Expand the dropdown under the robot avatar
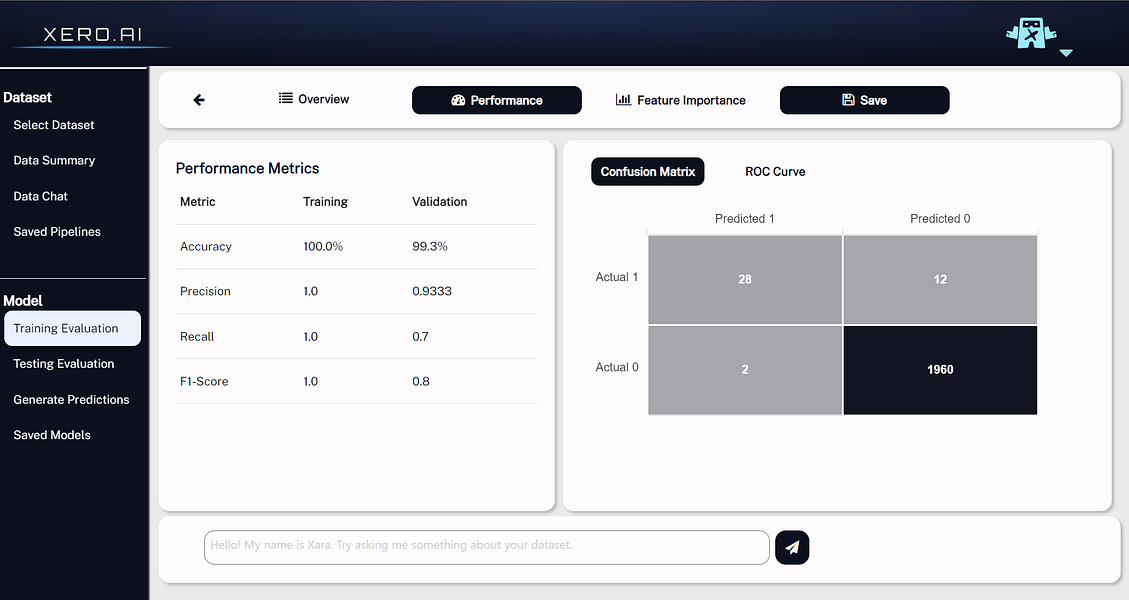This screenshot has width=1129, height=600. pos(1066,53)
